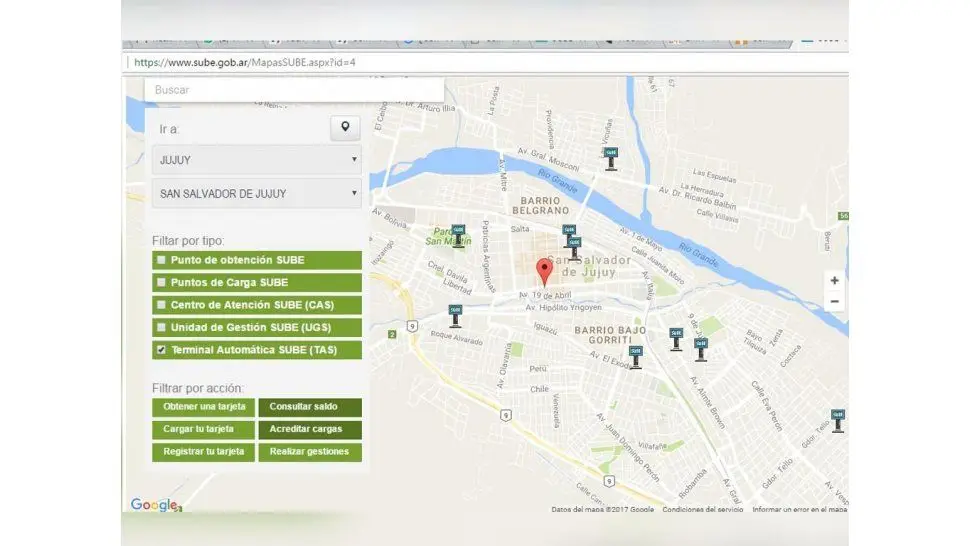Zoom in the map with plus button

(834, 280)
